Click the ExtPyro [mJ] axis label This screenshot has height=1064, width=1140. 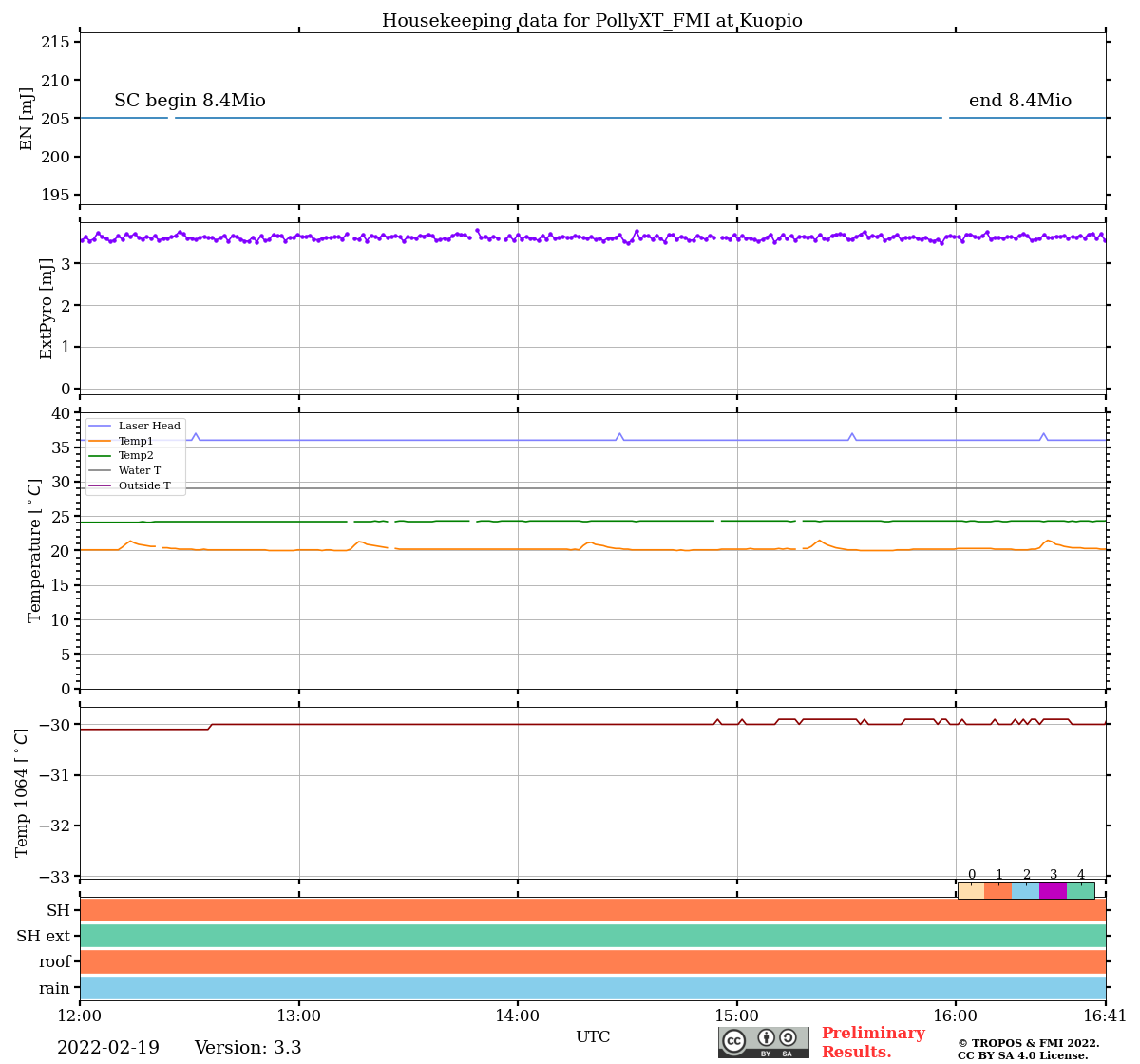(x=47, y=309)
